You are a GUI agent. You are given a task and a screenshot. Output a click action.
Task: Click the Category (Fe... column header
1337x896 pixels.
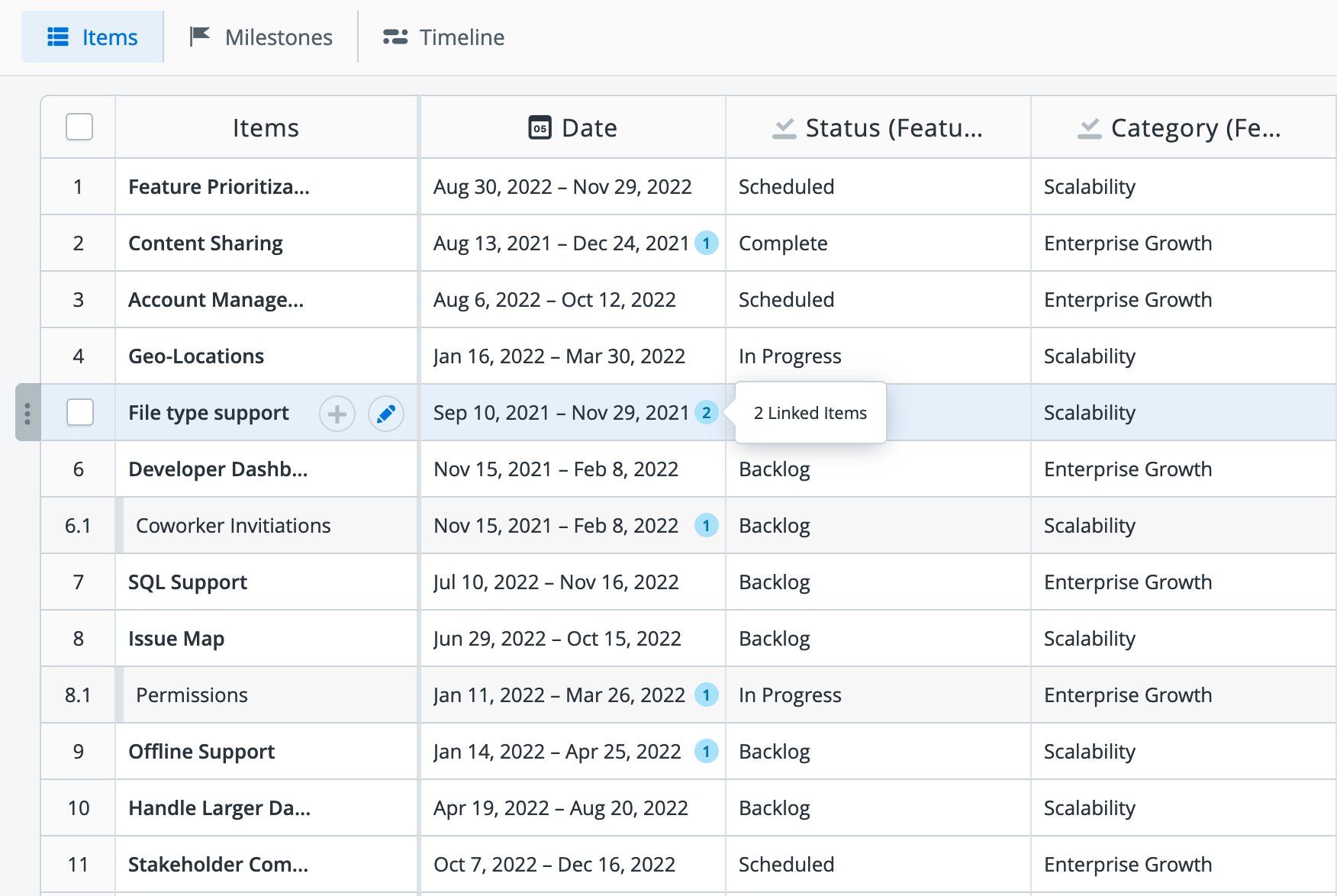1180,127
